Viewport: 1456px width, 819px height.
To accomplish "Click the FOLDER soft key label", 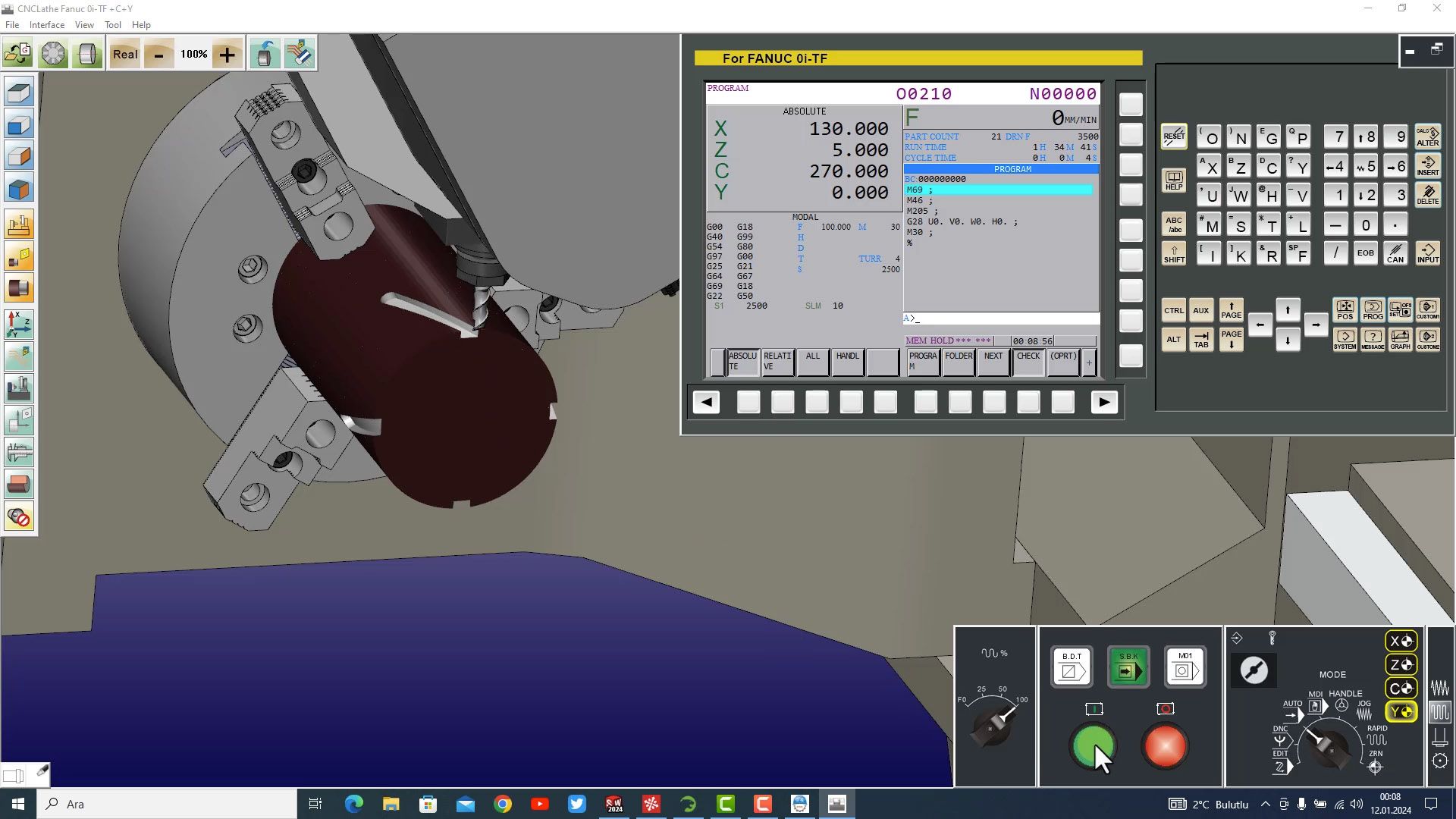I will [959, 362].
